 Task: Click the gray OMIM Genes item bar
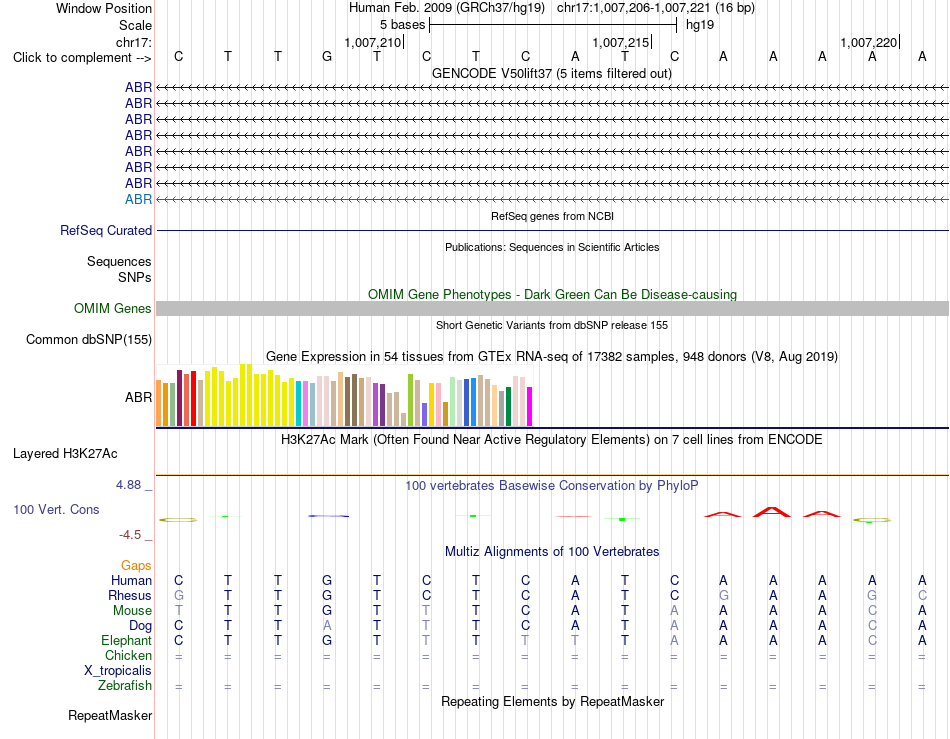(x=552, y=308)
